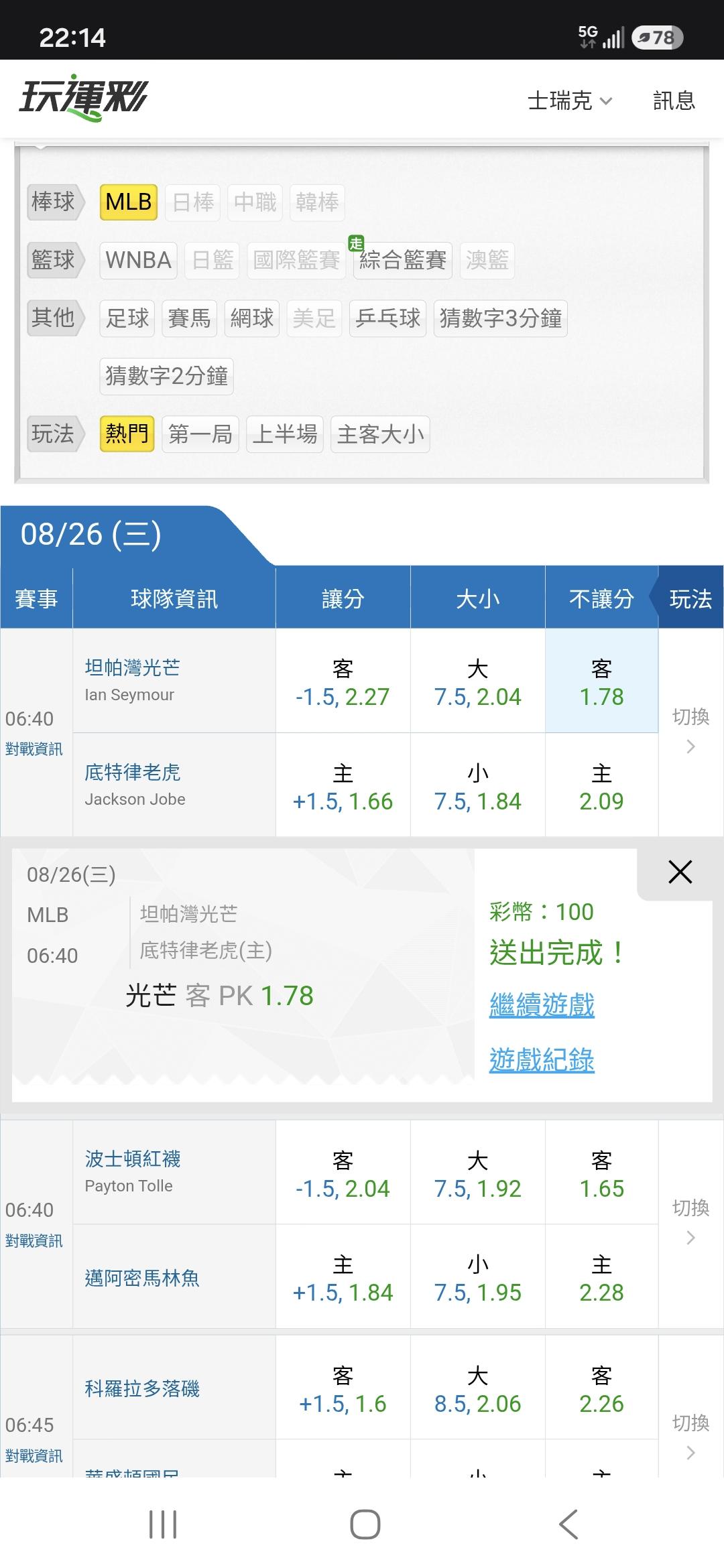
Task: Choose the WNBA basketball filter
Action: click(139, 260)
